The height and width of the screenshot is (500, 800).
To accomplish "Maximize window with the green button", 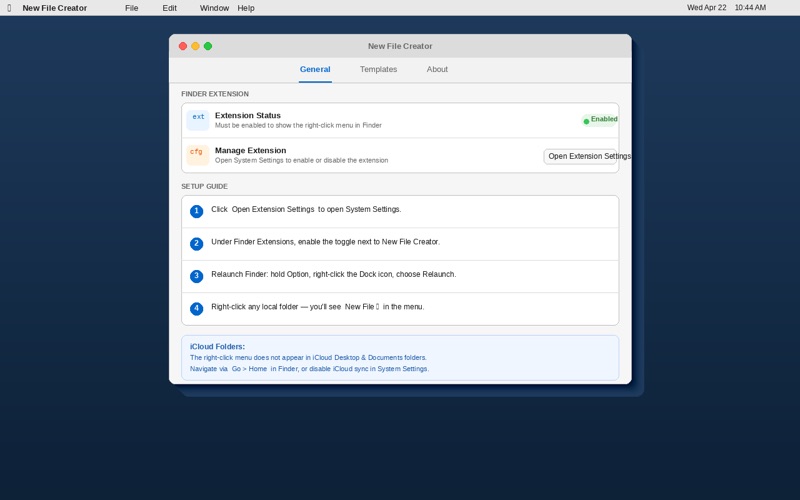I will click(208, 46).
